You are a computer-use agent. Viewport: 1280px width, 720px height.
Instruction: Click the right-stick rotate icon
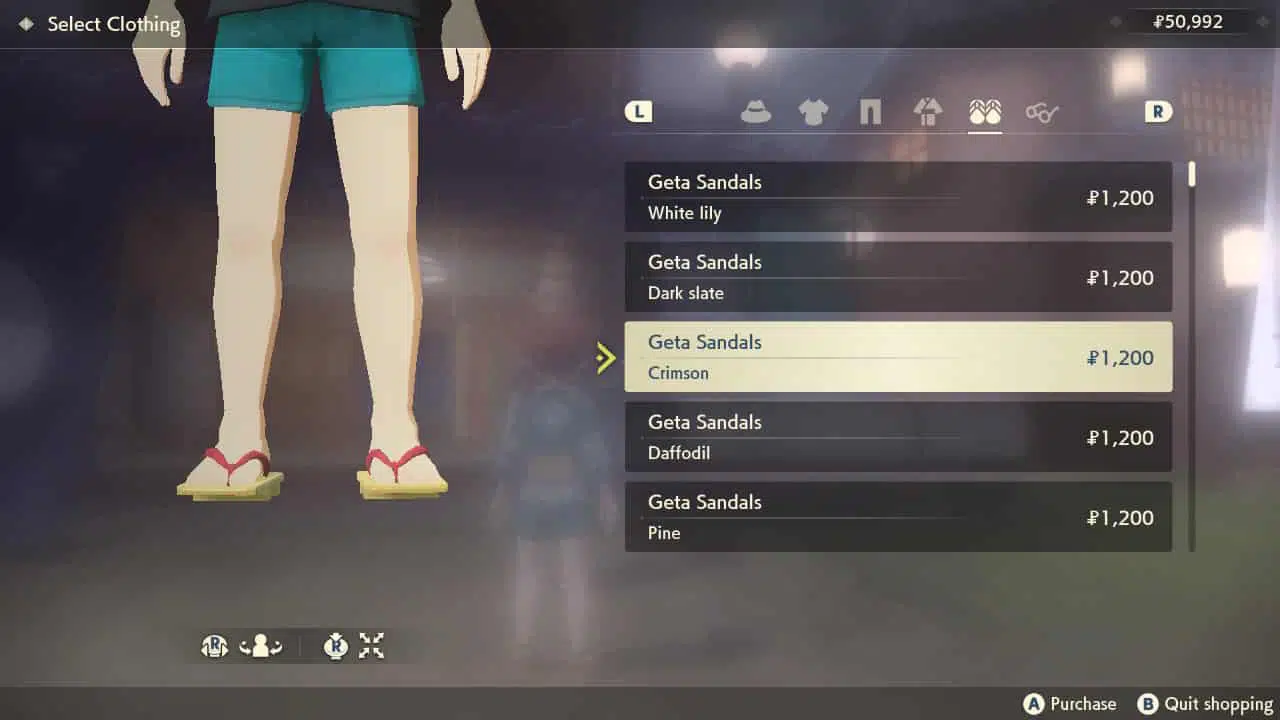click(x=215, y=646)
